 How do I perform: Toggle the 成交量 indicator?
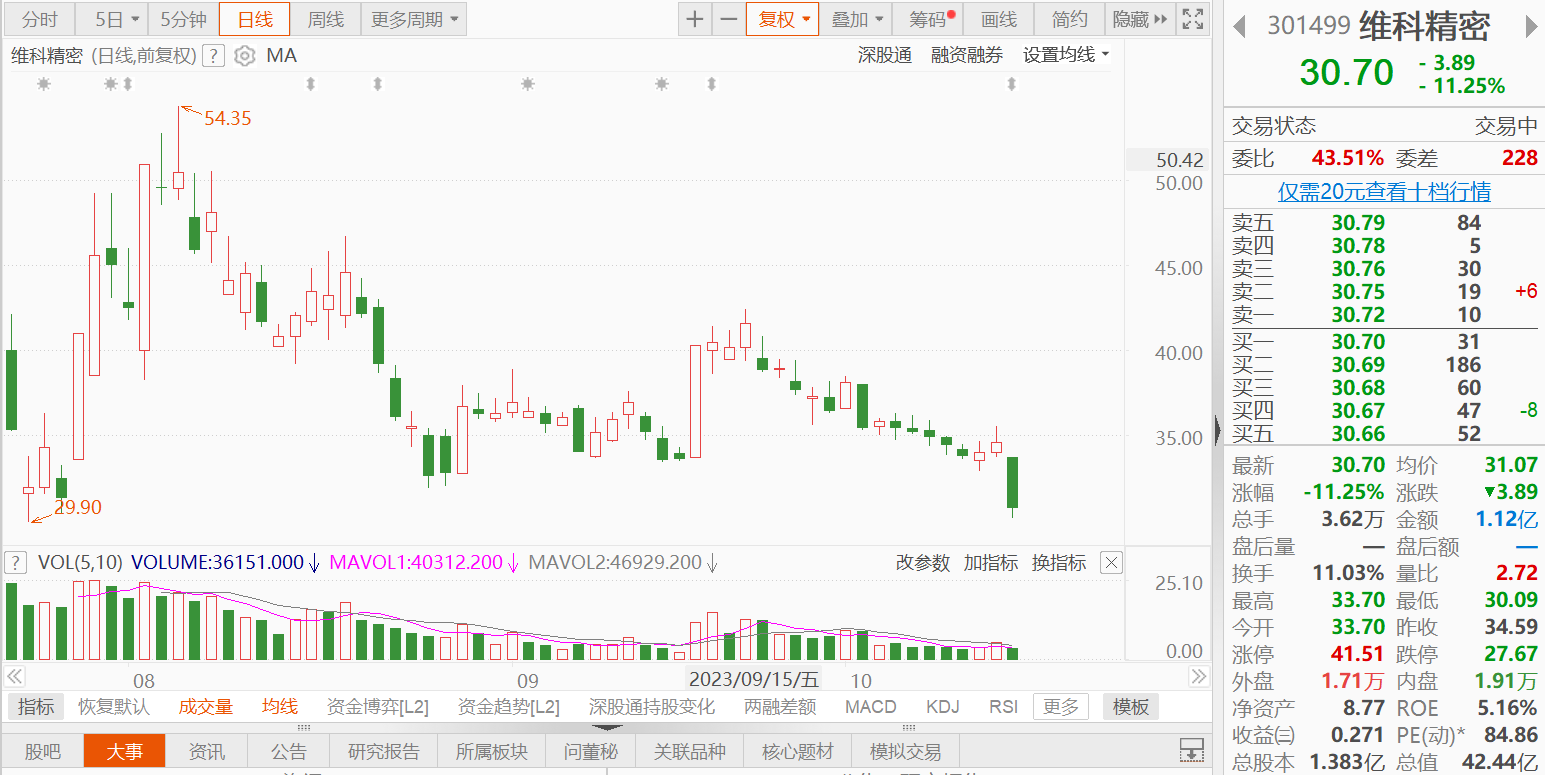coord(206,707)
